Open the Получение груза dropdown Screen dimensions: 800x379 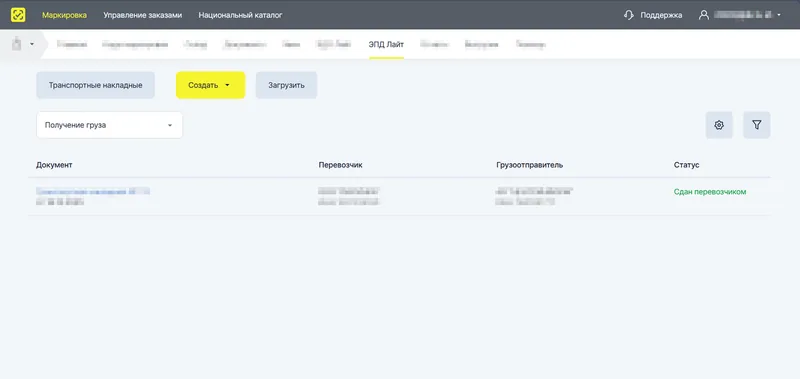109,125
